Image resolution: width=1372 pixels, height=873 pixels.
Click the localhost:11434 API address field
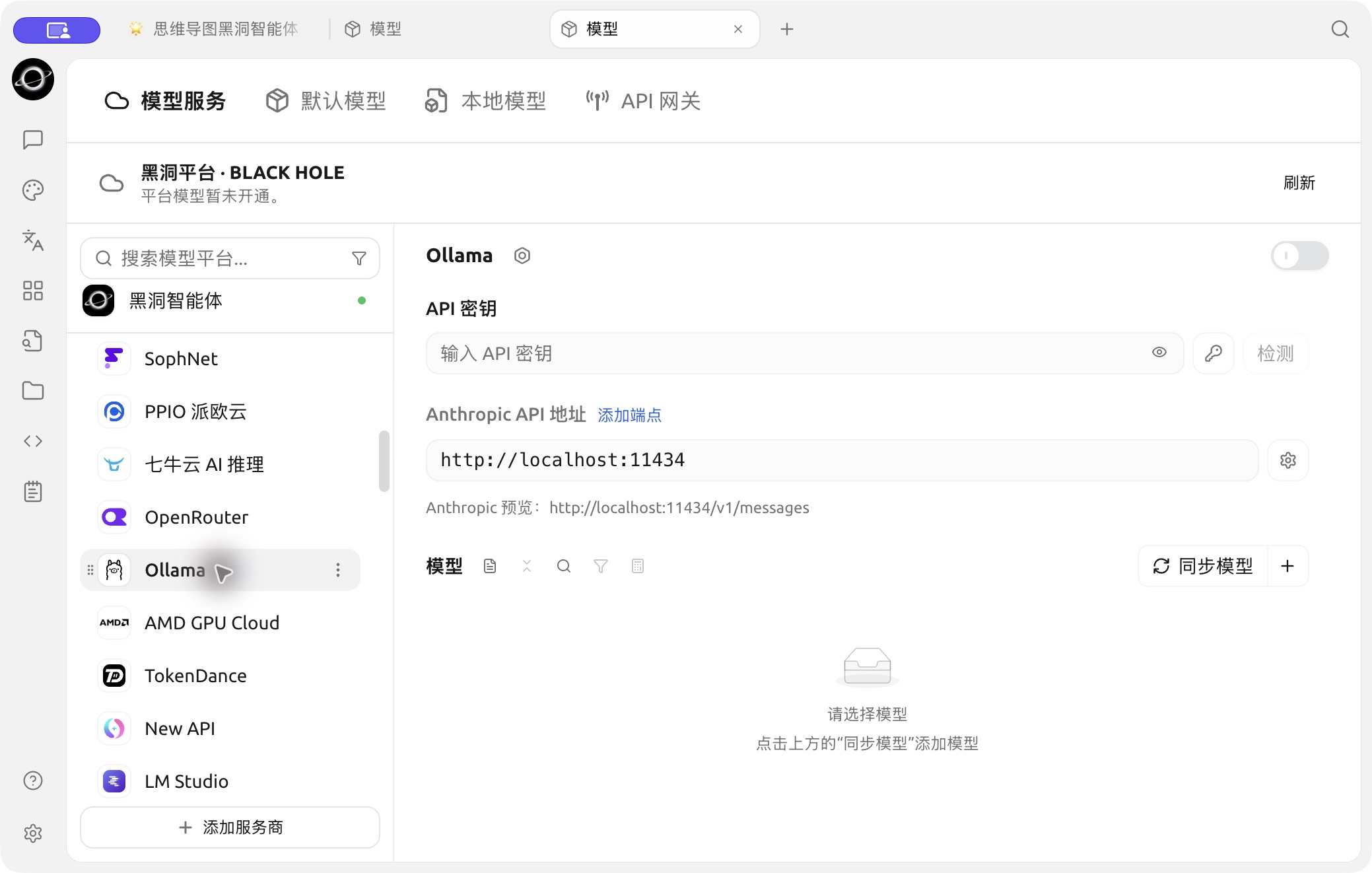pos(842,460)
